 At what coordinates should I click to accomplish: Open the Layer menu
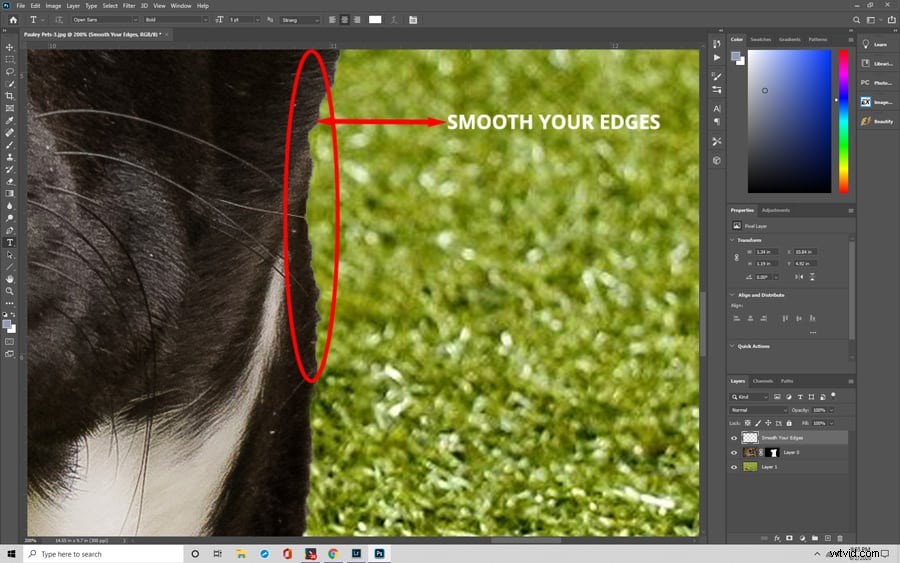[73, 6]
